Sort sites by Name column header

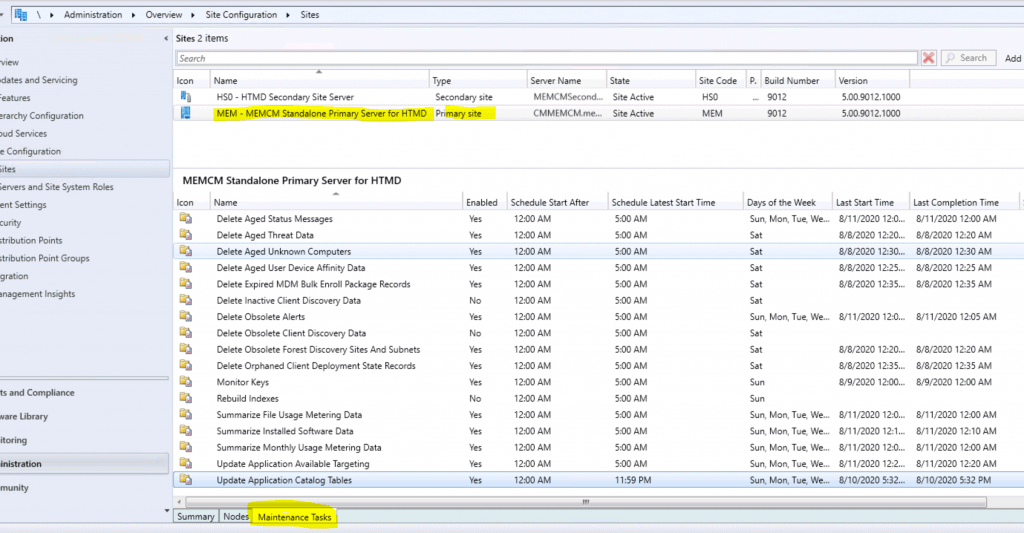coord(319,80)
